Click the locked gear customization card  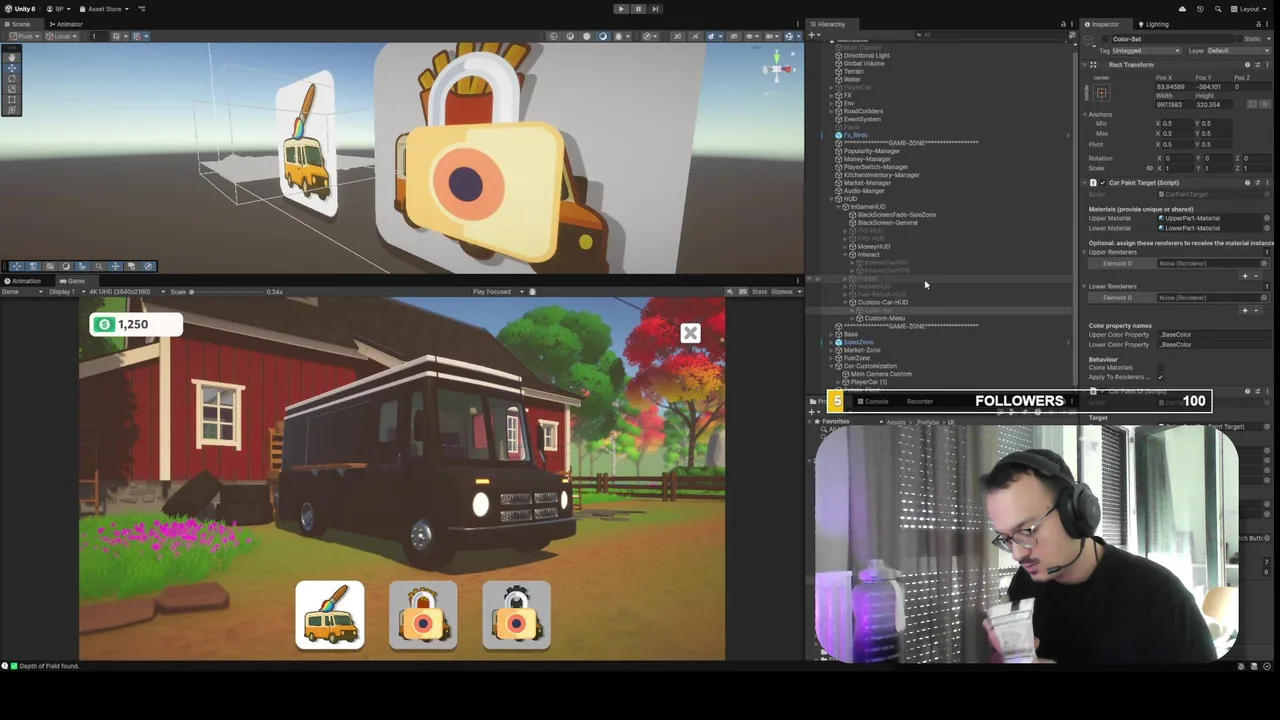point(517,615)
